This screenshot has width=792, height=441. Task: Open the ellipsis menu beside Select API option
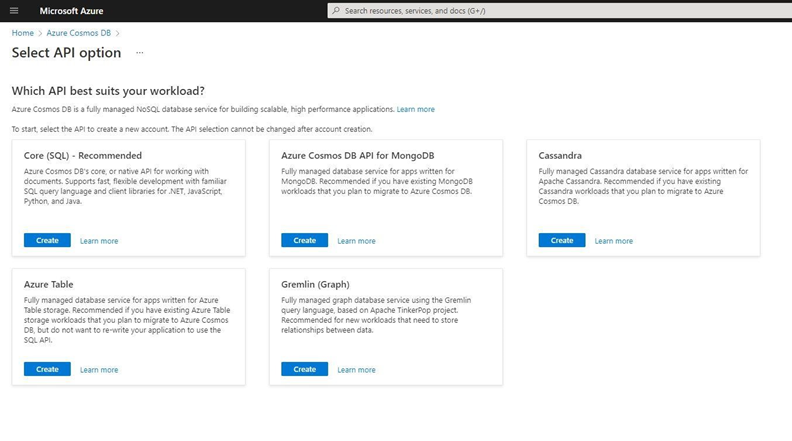139,53
